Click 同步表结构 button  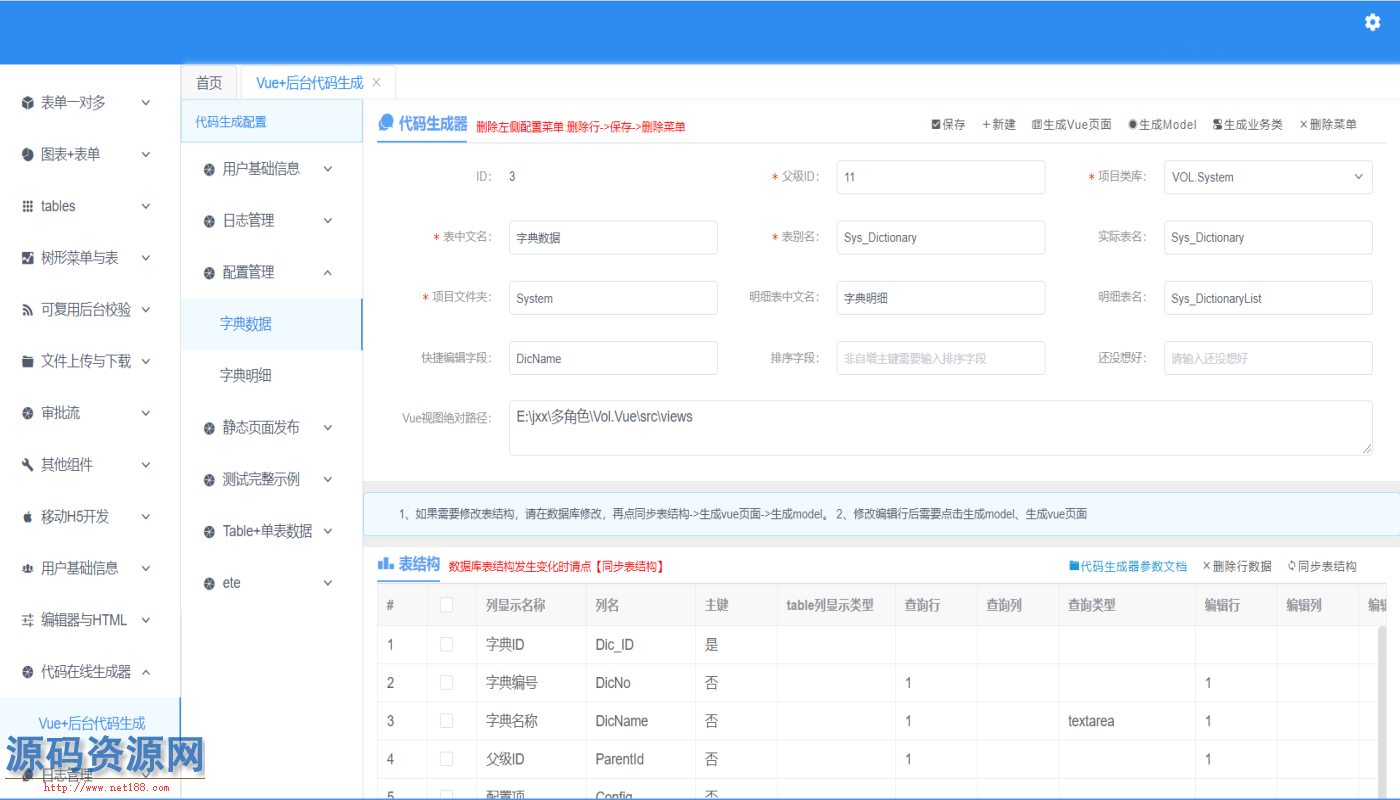click(1322, 566)
